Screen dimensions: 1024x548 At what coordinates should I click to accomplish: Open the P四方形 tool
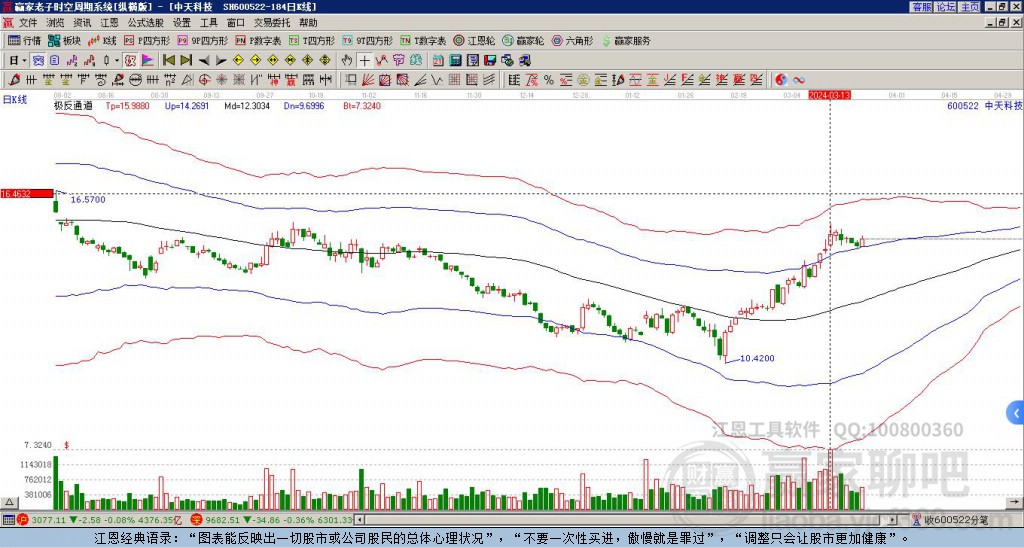coord(147,40)
